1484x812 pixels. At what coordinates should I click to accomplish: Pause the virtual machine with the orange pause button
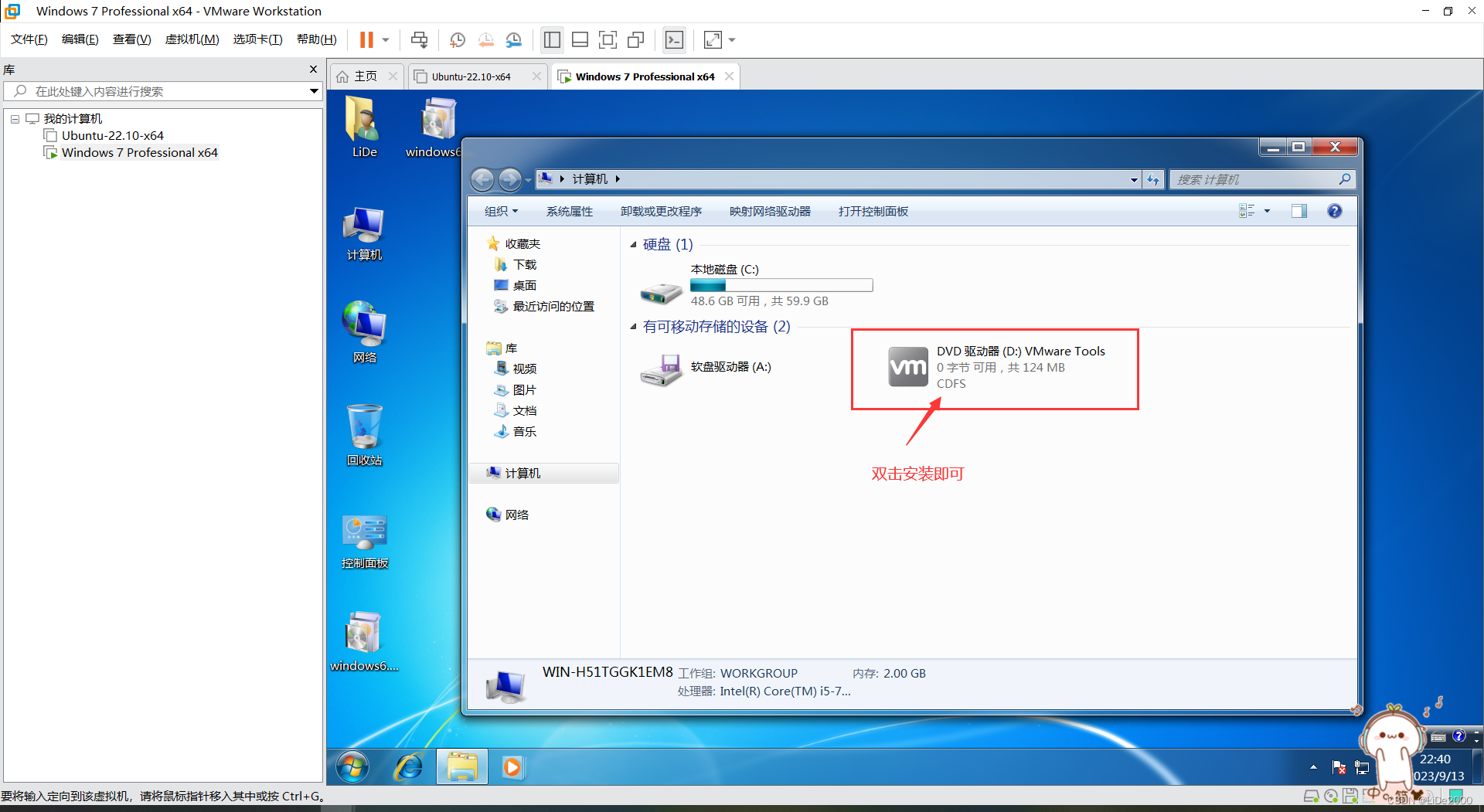pos(366,39)
